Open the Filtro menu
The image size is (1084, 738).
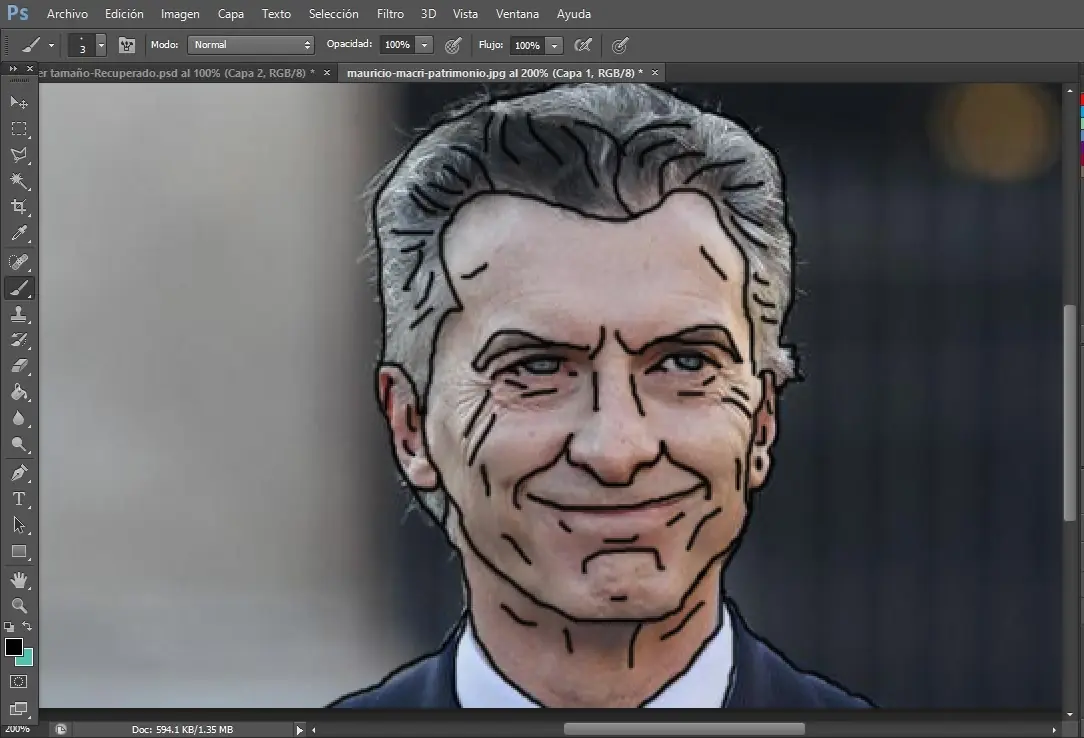pos(390,13)
